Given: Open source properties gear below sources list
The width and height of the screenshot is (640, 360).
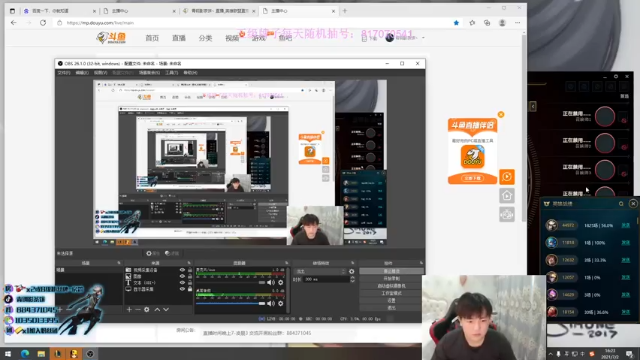Looking at the screenshot, I should click(x=147, y=310).
